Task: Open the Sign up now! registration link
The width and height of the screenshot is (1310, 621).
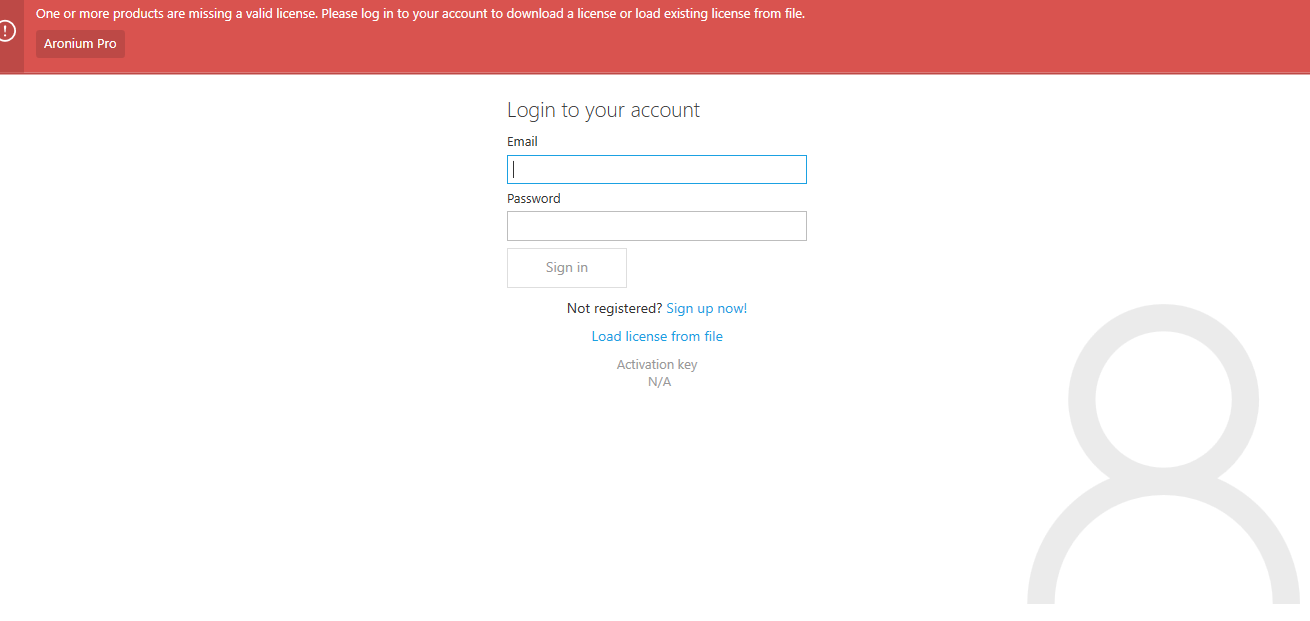Action: (x=706, y=308)
